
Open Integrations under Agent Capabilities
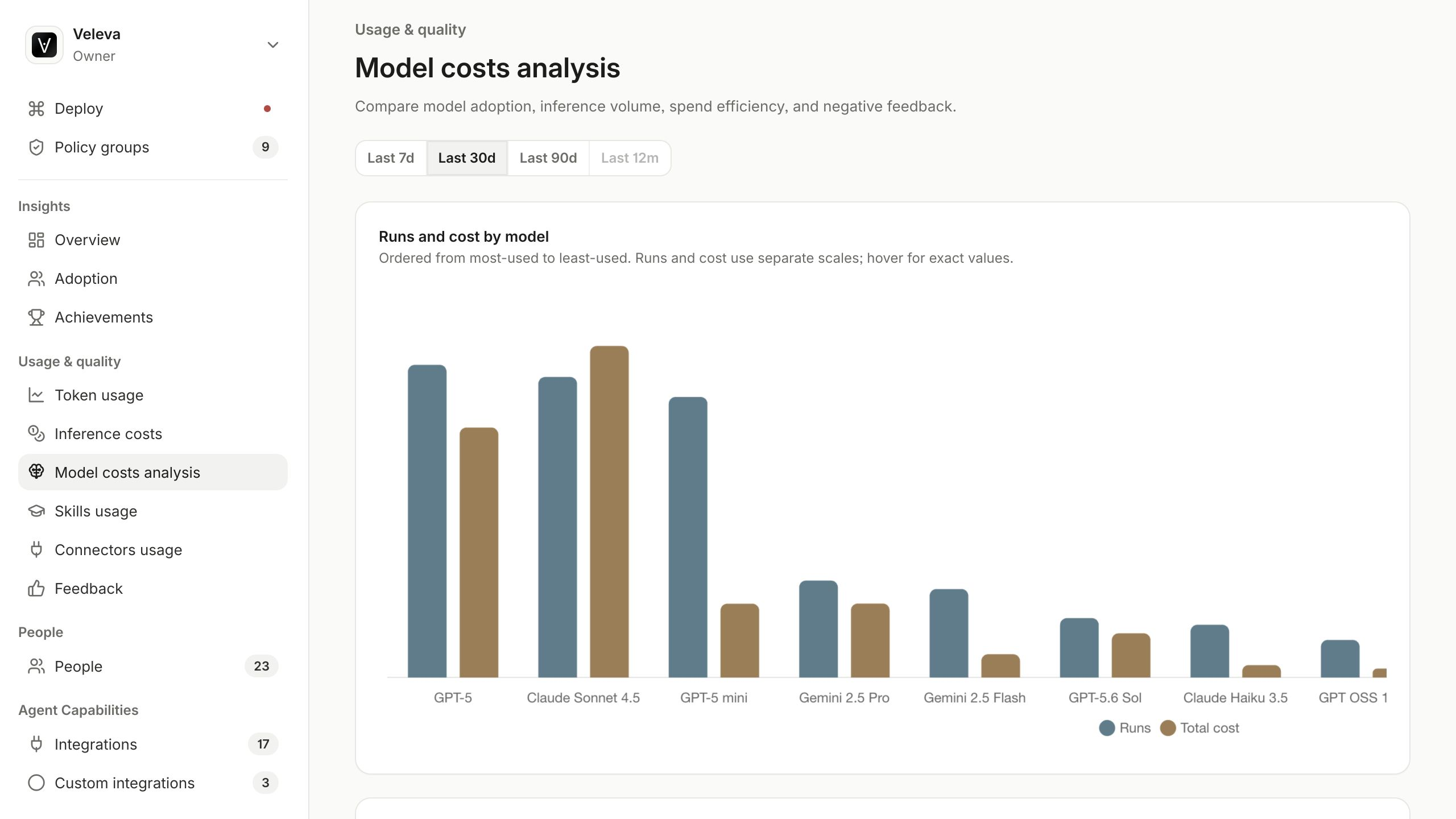point(153,744)
